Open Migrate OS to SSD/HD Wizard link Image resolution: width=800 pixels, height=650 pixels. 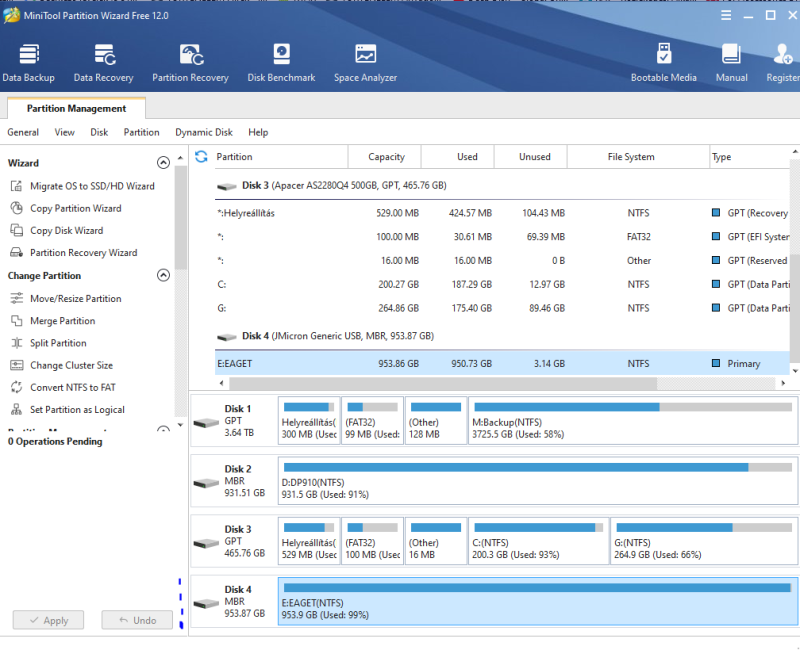[x=92, y=186]
